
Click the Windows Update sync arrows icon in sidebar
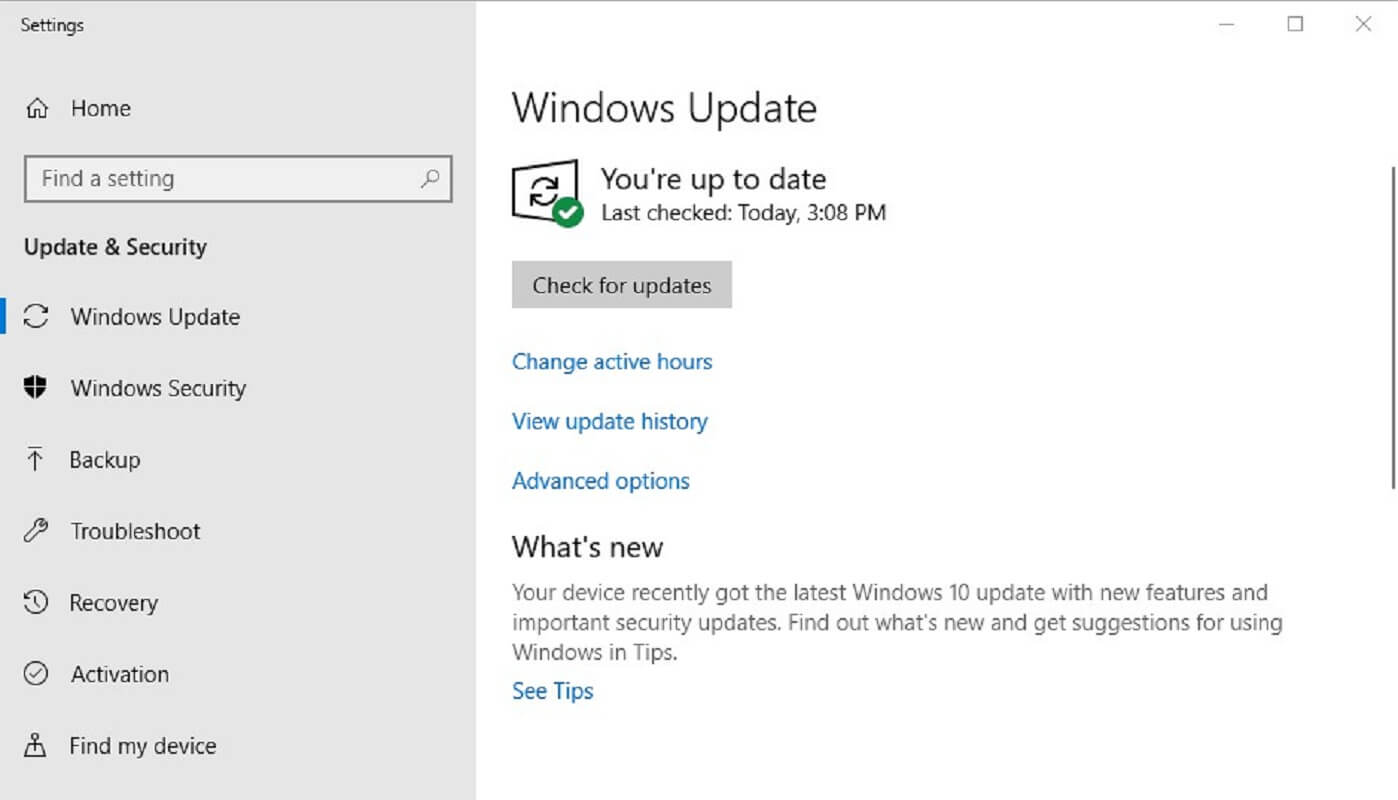click(36, 316)
